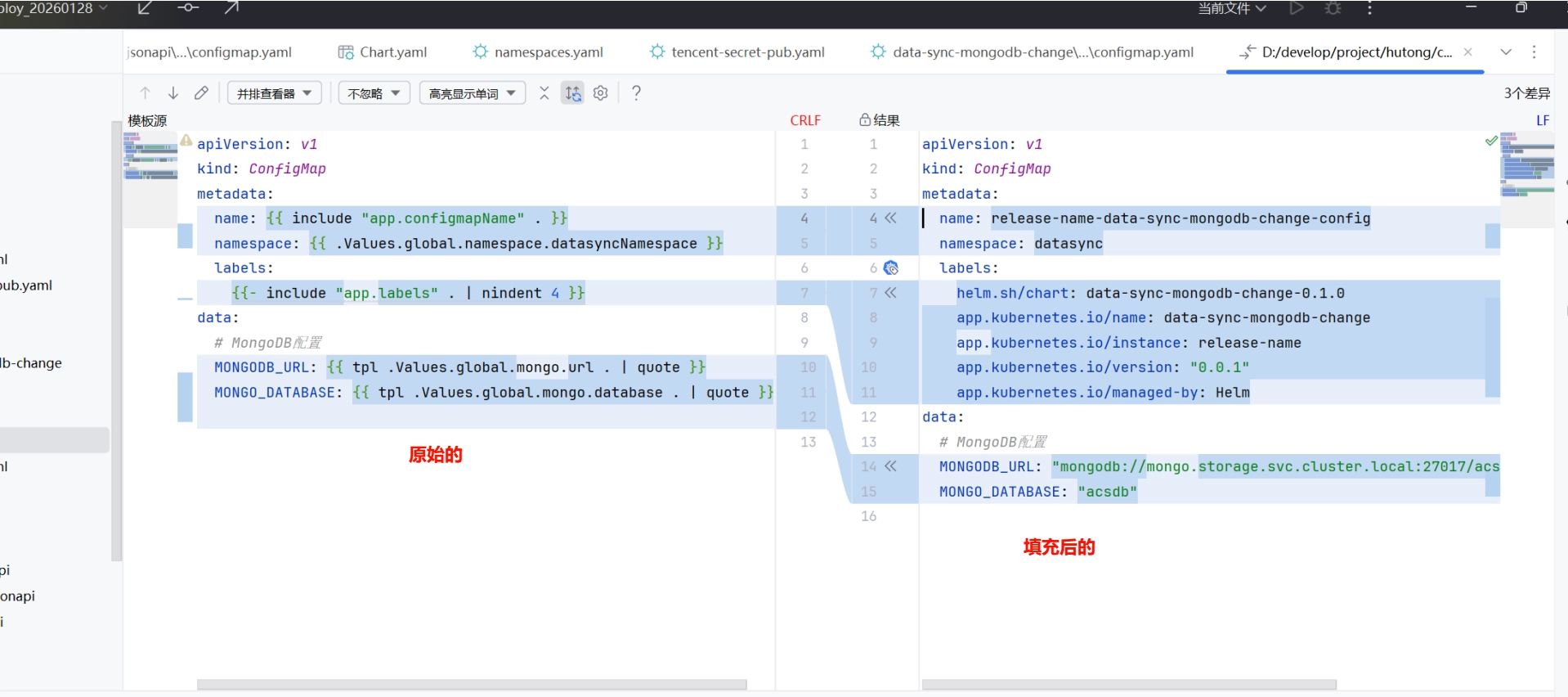The width and height of the screenshot is (1568, 697).
Task: Click the run icon in title bar
Action: click(x=1296, y=8)
